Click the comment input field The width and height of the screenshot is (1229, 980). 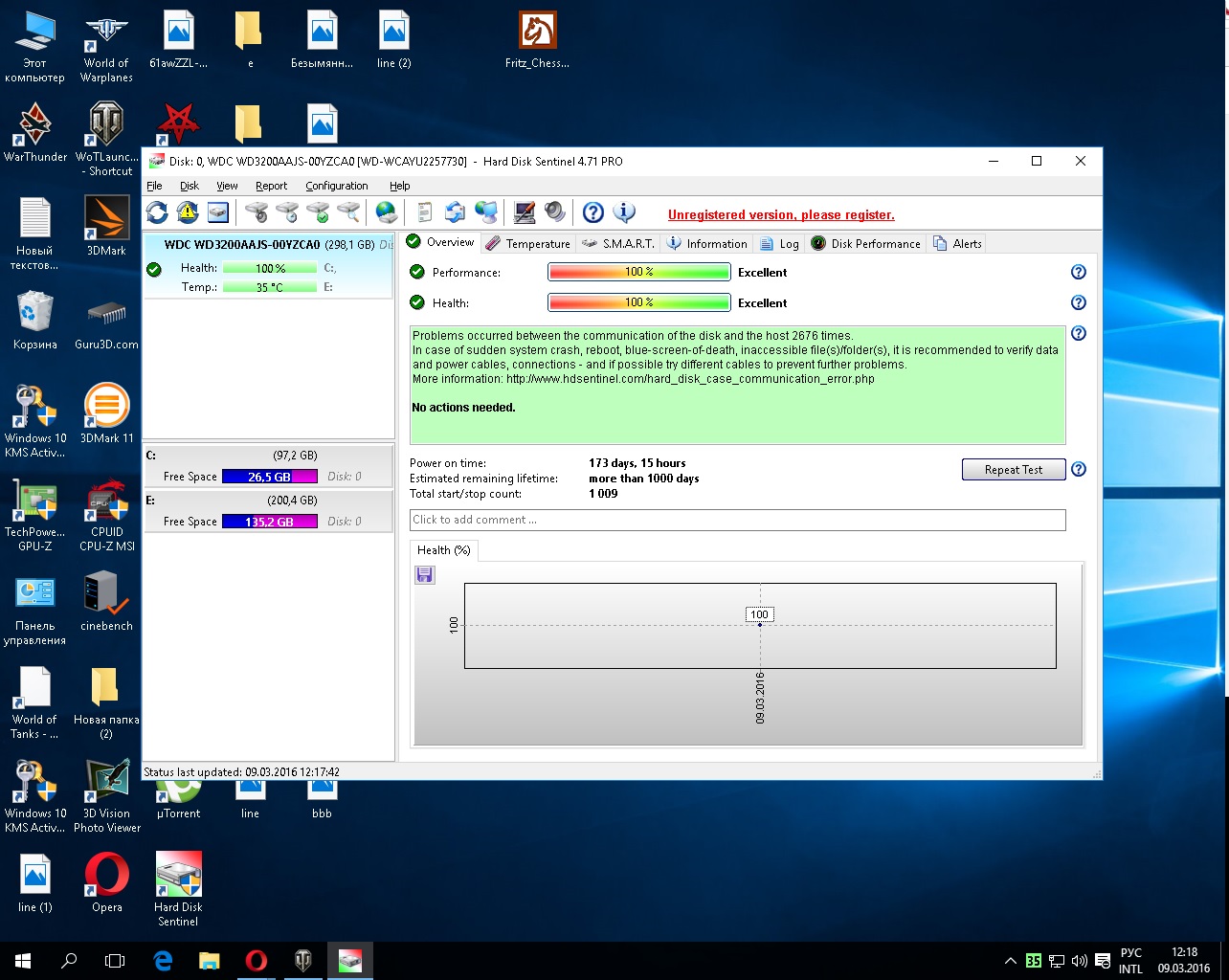click(737, 520)
